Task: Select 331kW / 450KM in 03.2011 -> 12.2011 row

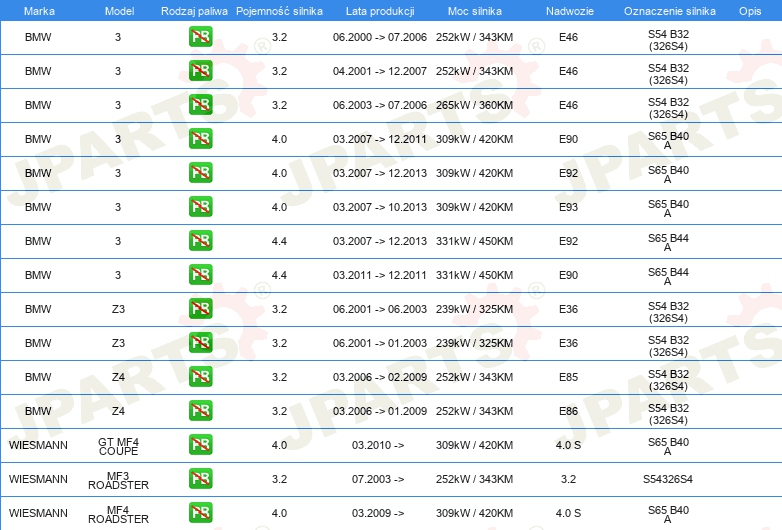Action: [474, 275]
